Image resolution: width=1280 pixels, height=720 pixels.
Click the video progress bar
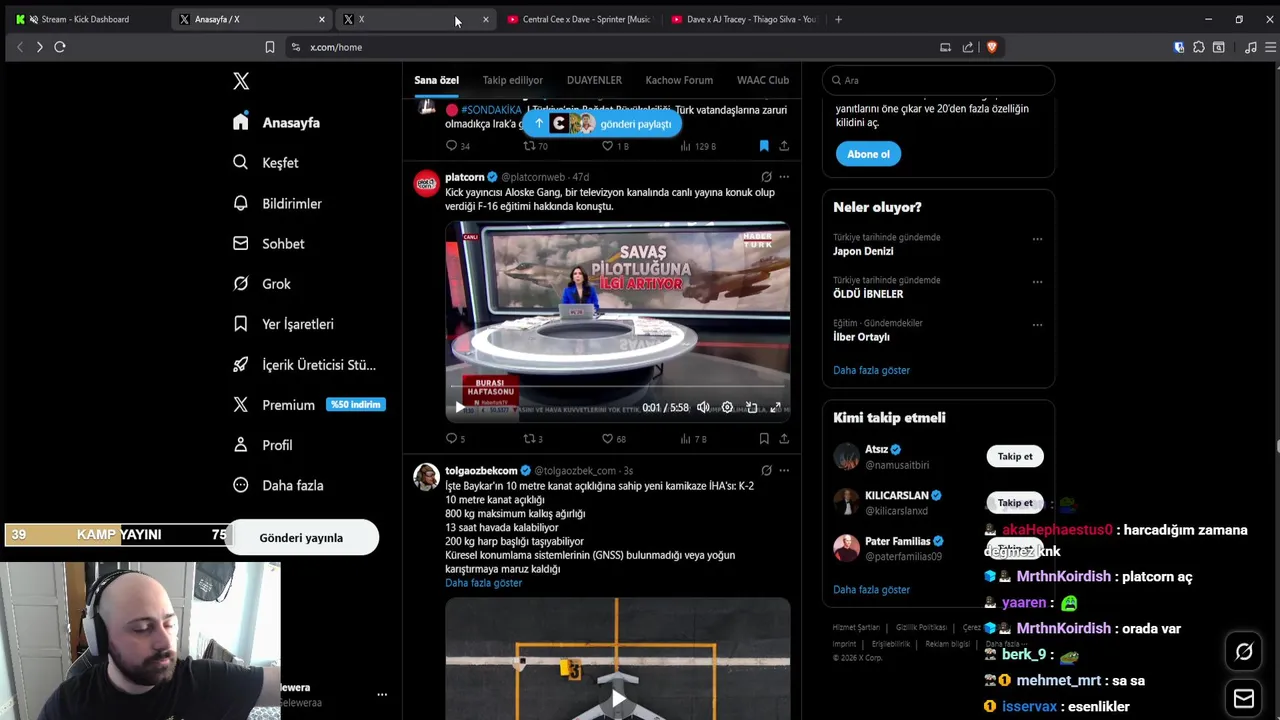coord(618,386)
